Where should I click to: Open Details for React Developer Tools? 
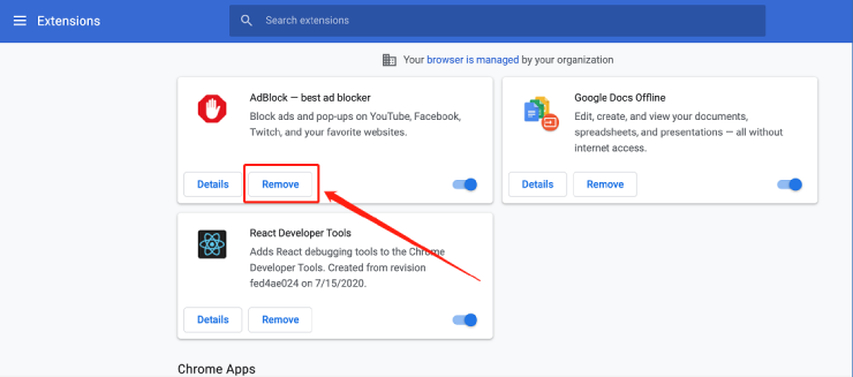(213, 320)
